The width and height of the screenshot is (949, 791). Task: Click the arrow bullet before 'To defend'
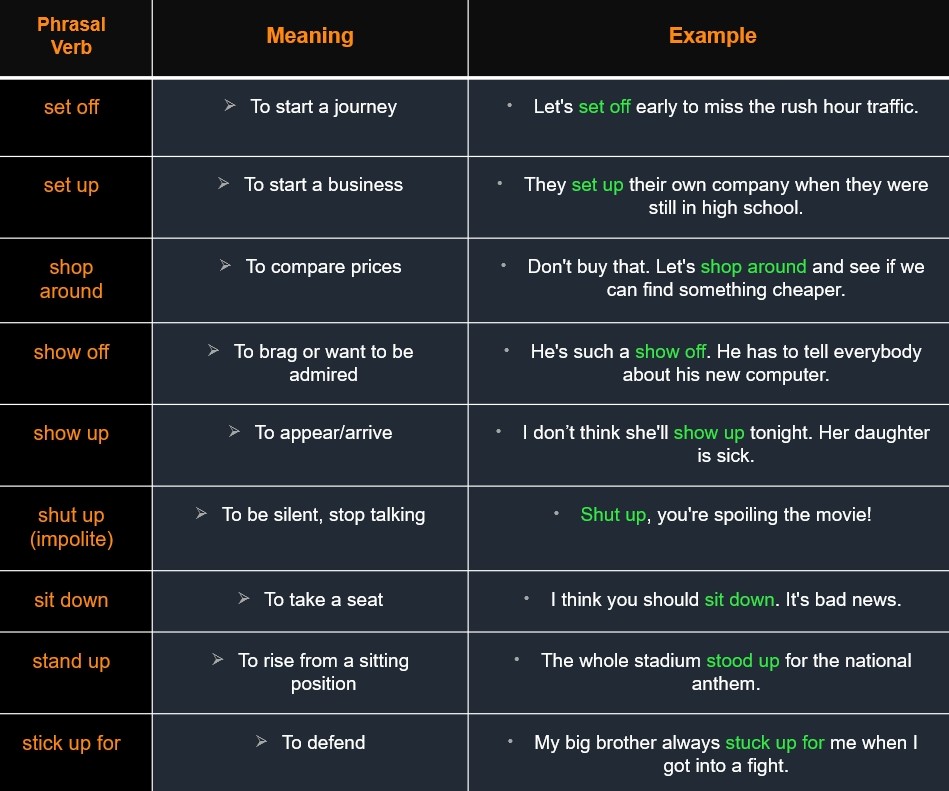[261, 741]
